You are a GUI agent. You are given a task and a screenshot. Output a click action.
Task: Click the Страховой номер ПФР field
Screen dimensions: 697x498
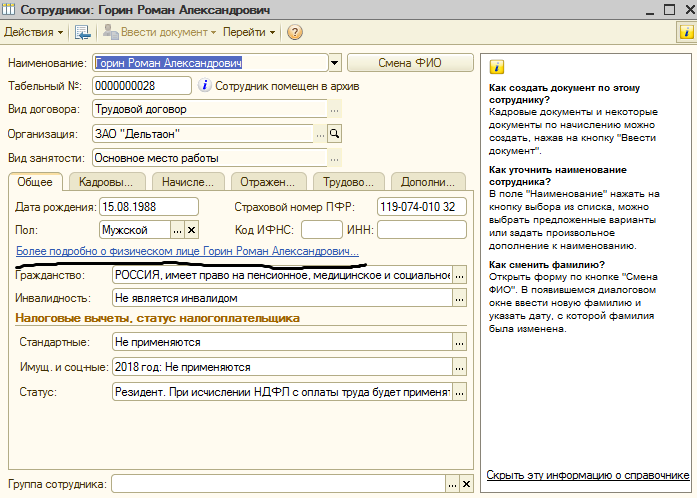[421, 207]
